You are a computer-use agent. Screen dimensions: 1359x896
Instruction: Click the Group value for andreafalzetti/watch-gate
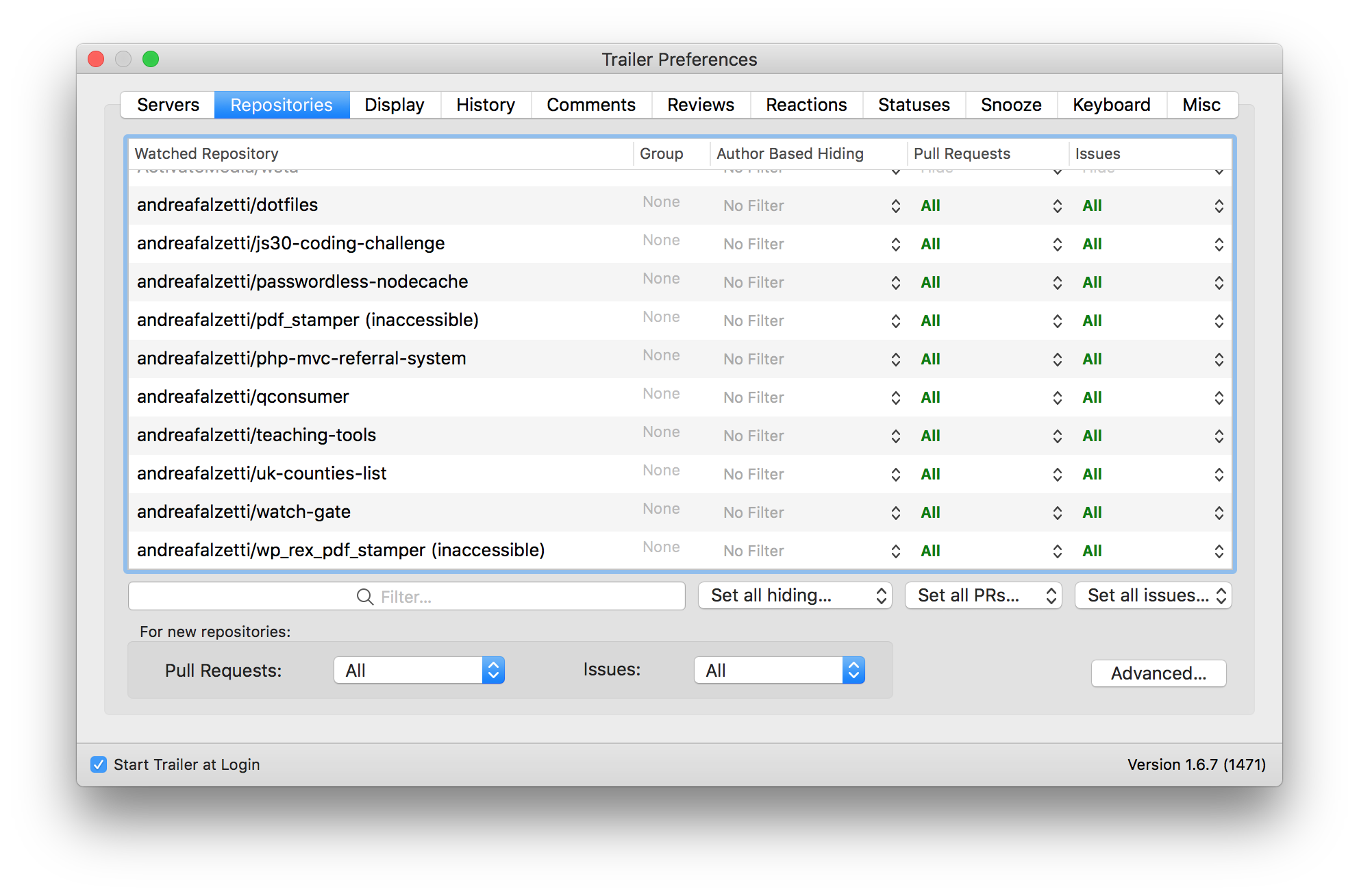click(x=661, y=509)
